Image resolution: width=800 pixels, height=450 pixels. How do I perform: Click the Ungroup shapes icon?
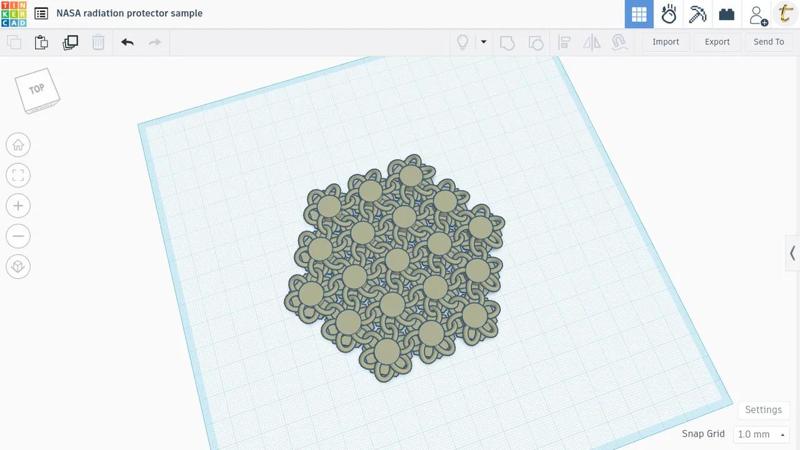tap(535, 43)
